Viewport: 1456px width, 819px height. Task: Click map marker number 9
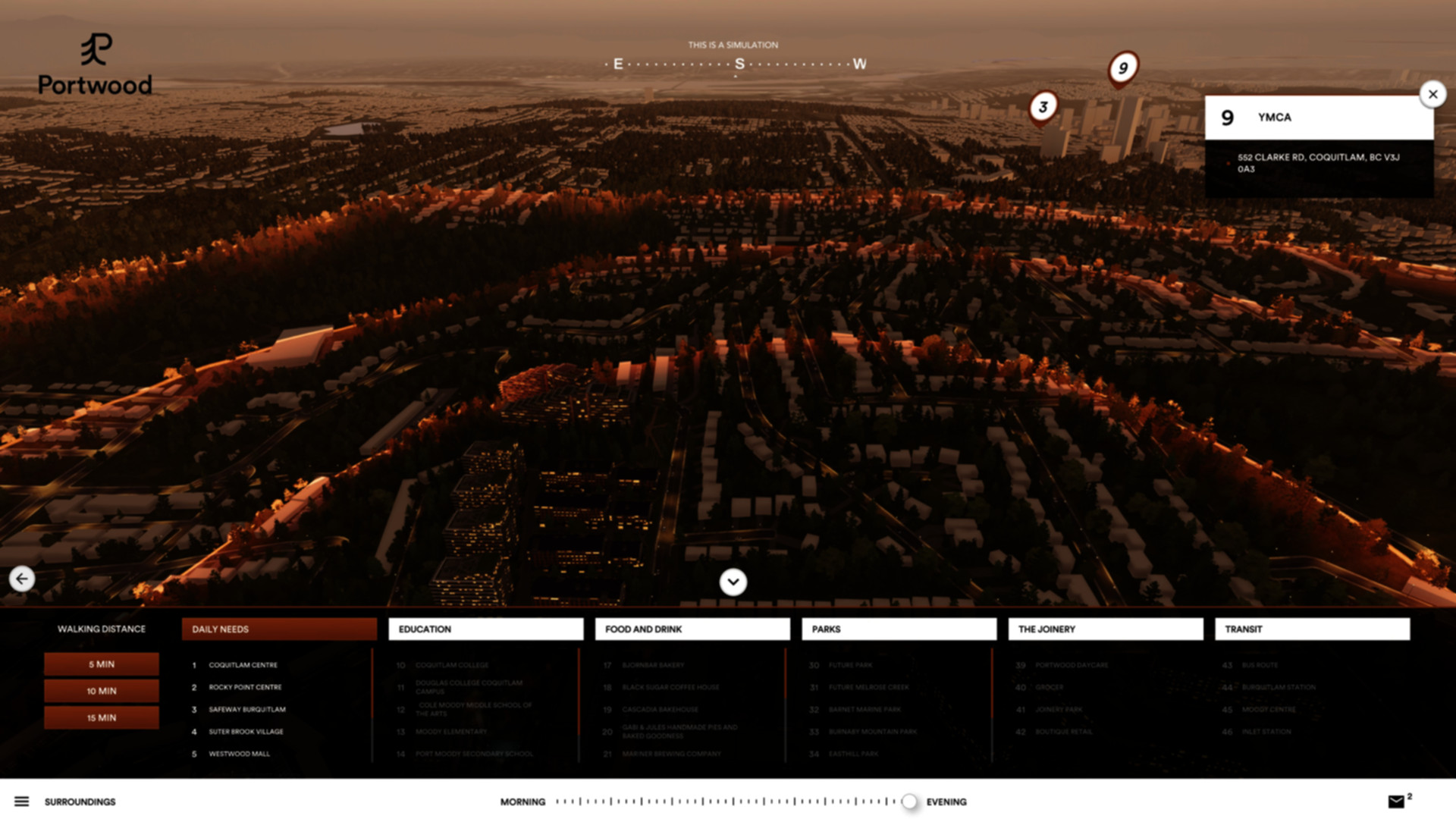tap(1123, 68)
